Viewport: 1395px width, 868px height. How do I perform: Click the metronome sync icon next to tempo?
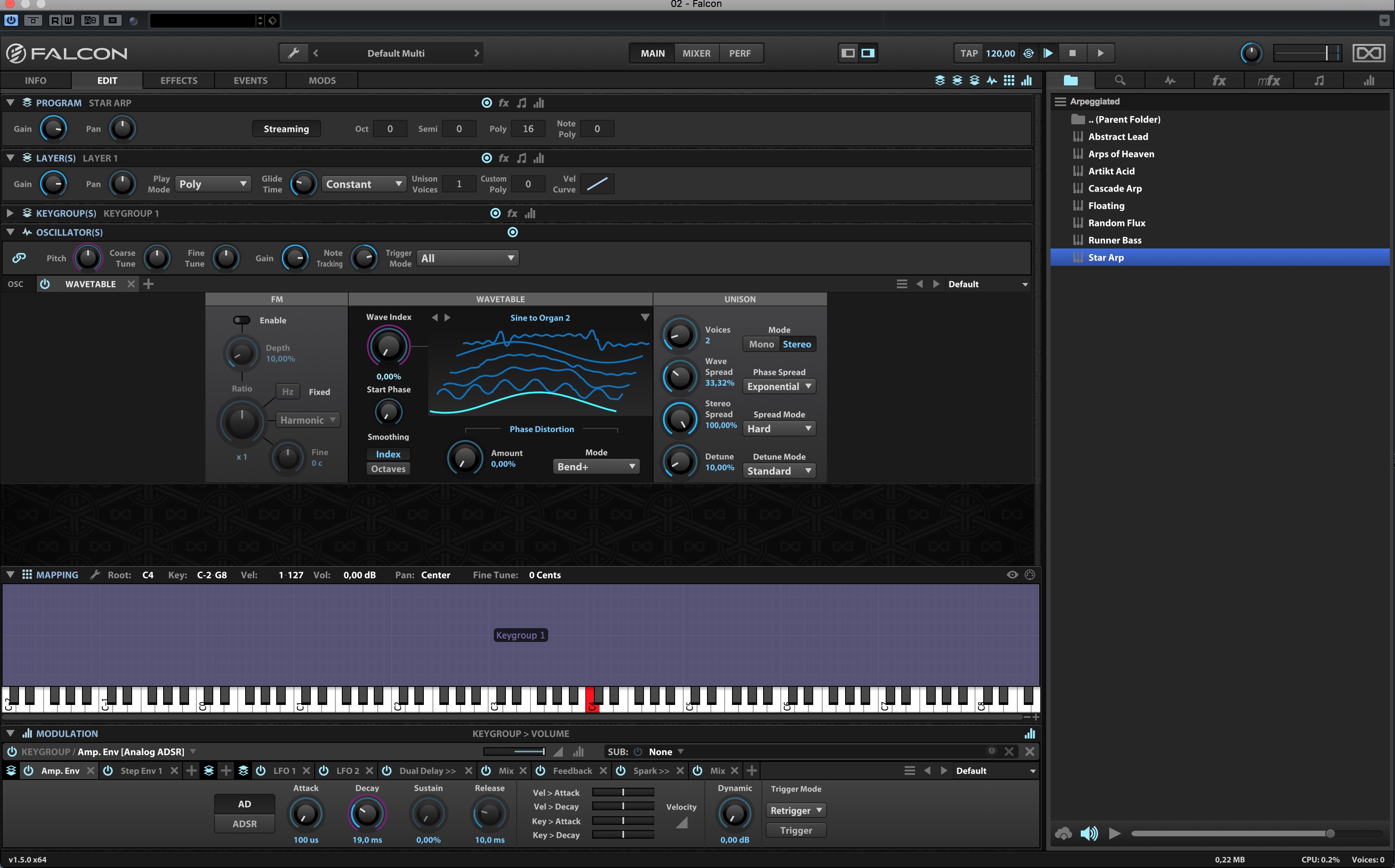[1028, 53]
